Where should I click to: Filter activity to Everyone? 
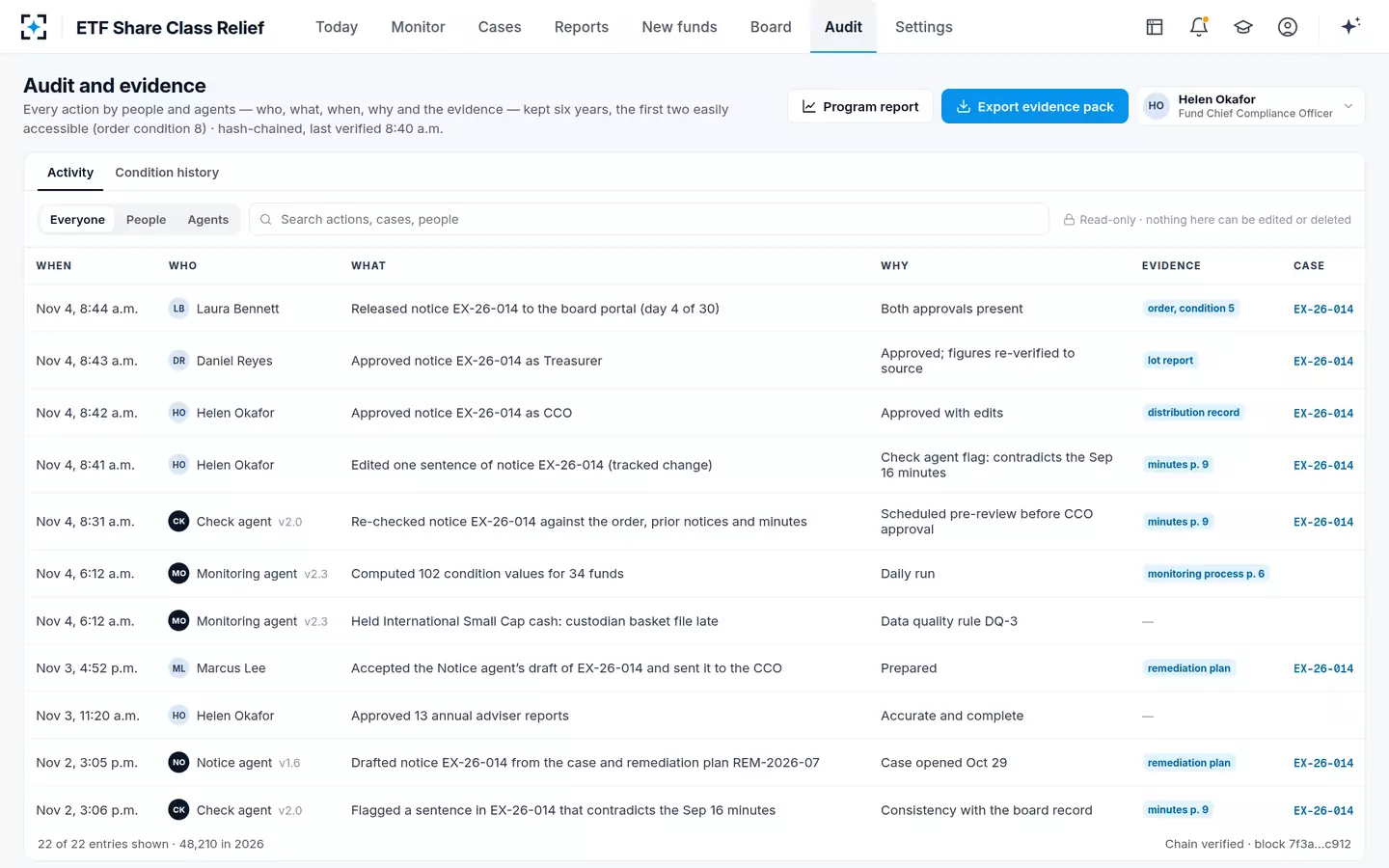[77, 220]
